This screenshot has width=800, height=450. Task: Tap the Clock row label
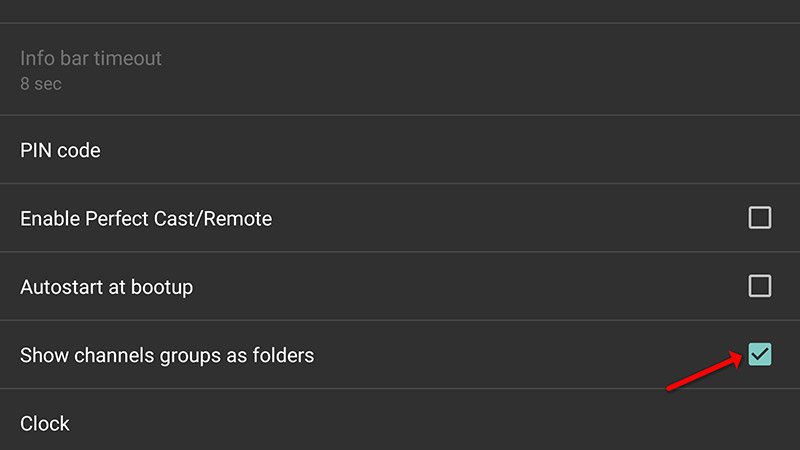[45, 423]
